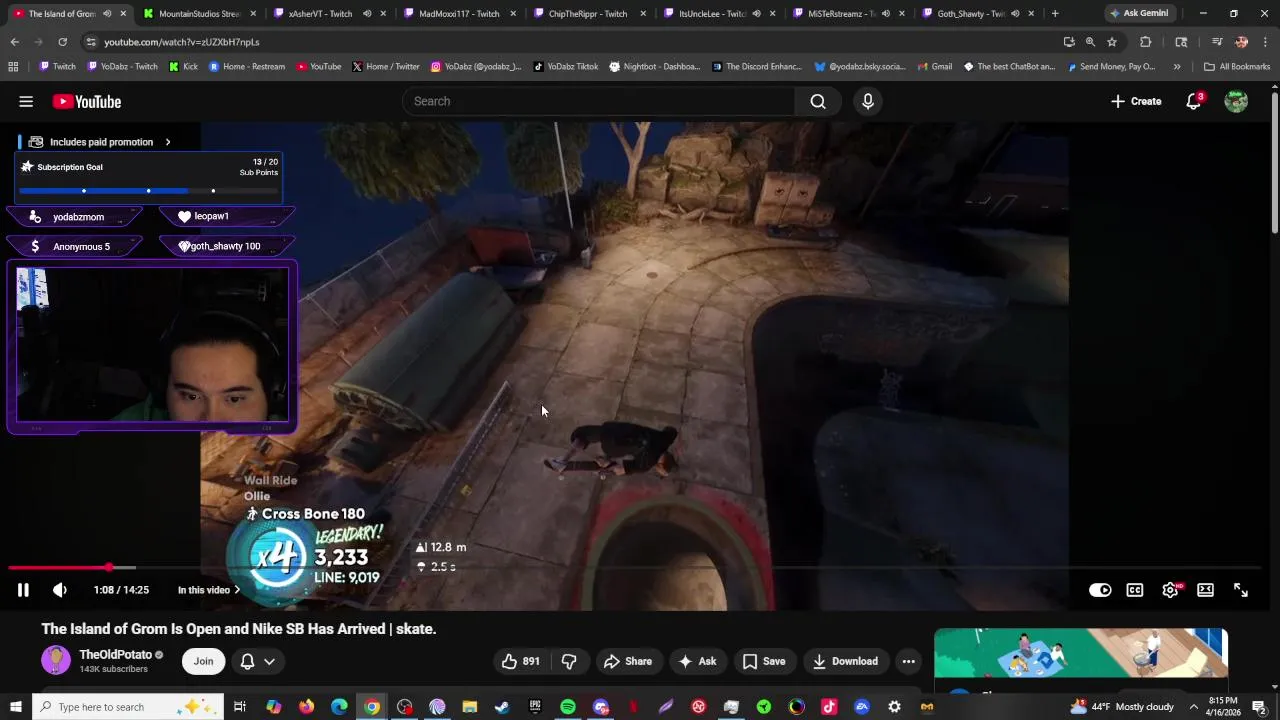Go to YouTube home via the logo
This screenshot has height=720, width=1280.
point(87,101)
